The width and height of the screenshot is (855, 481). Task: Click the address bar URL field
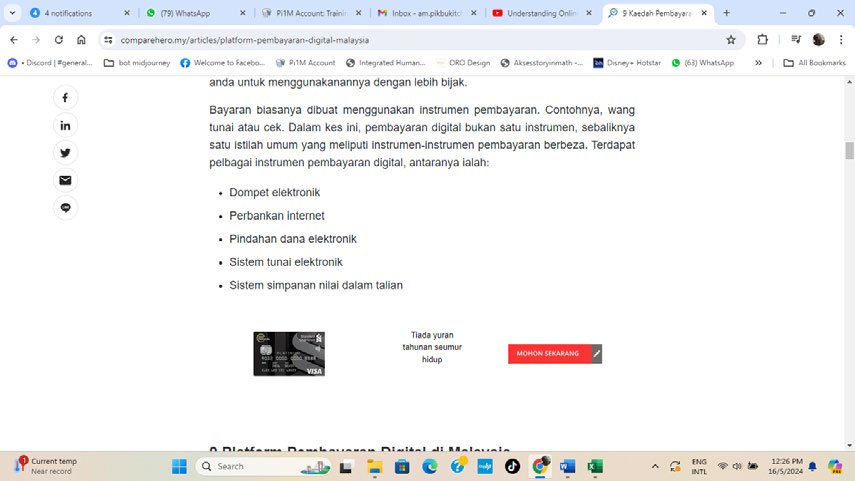pos(400,40)
